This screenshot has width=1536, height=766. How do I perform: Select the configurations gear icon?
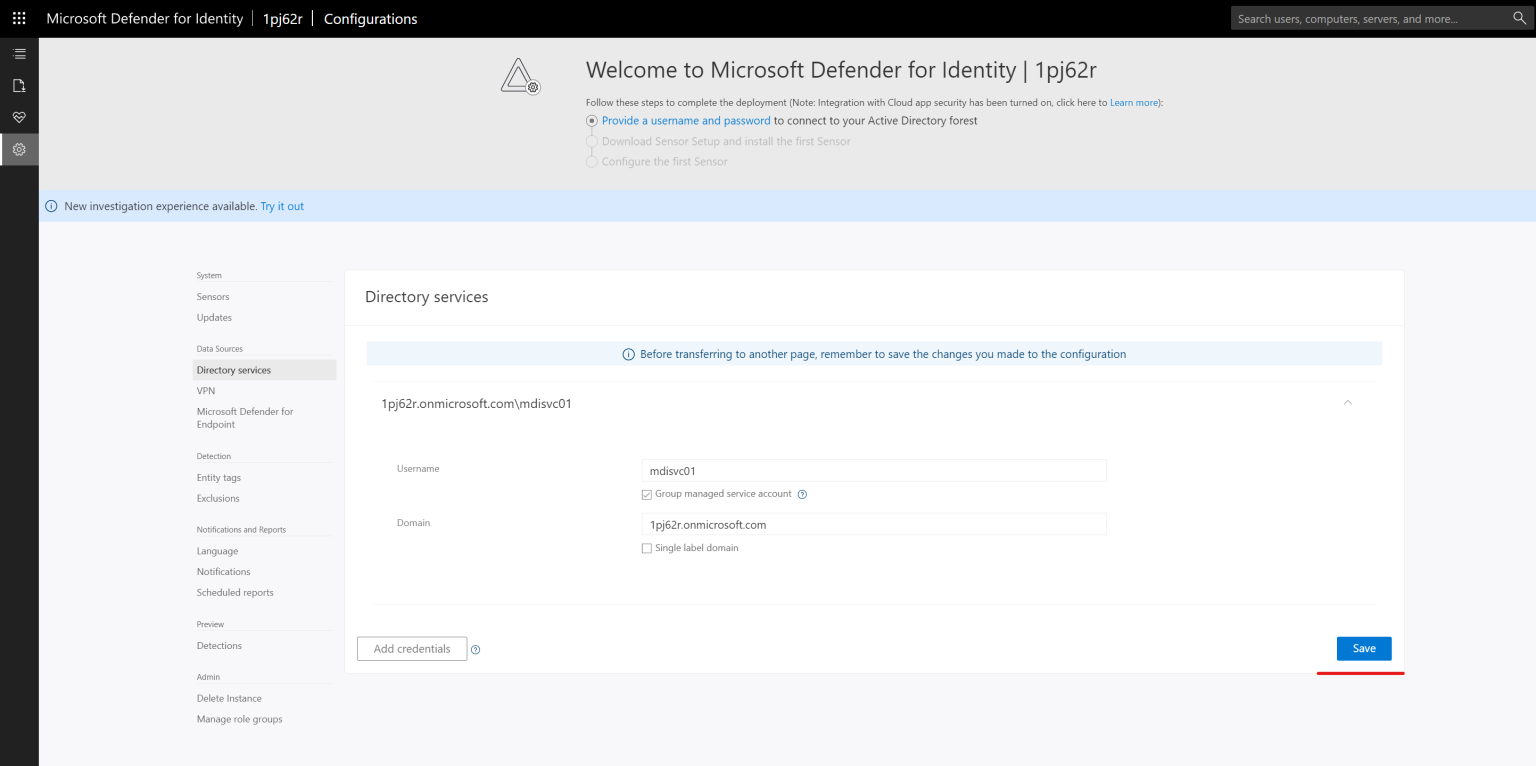pos(19,149)
